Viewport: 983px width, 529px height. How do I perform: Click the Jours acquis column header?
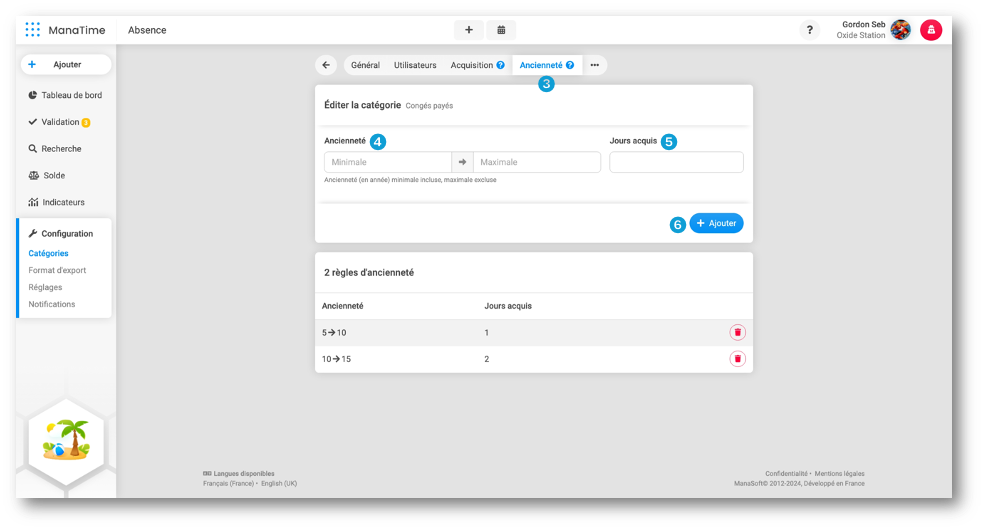(x=508, y=306)
